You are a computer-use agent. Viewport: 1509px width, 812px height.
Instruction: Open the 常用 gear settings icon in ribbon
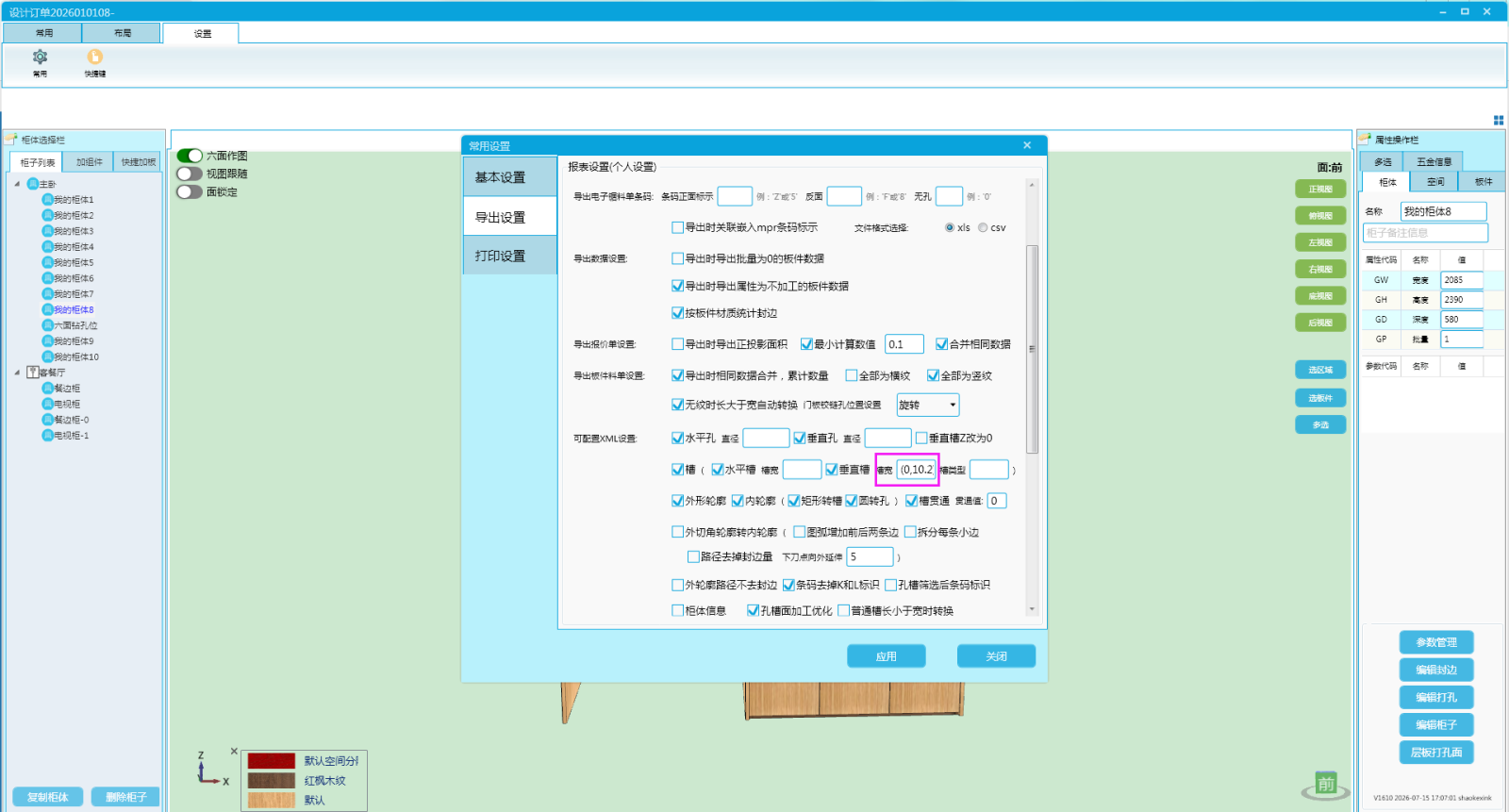(40, 58)
